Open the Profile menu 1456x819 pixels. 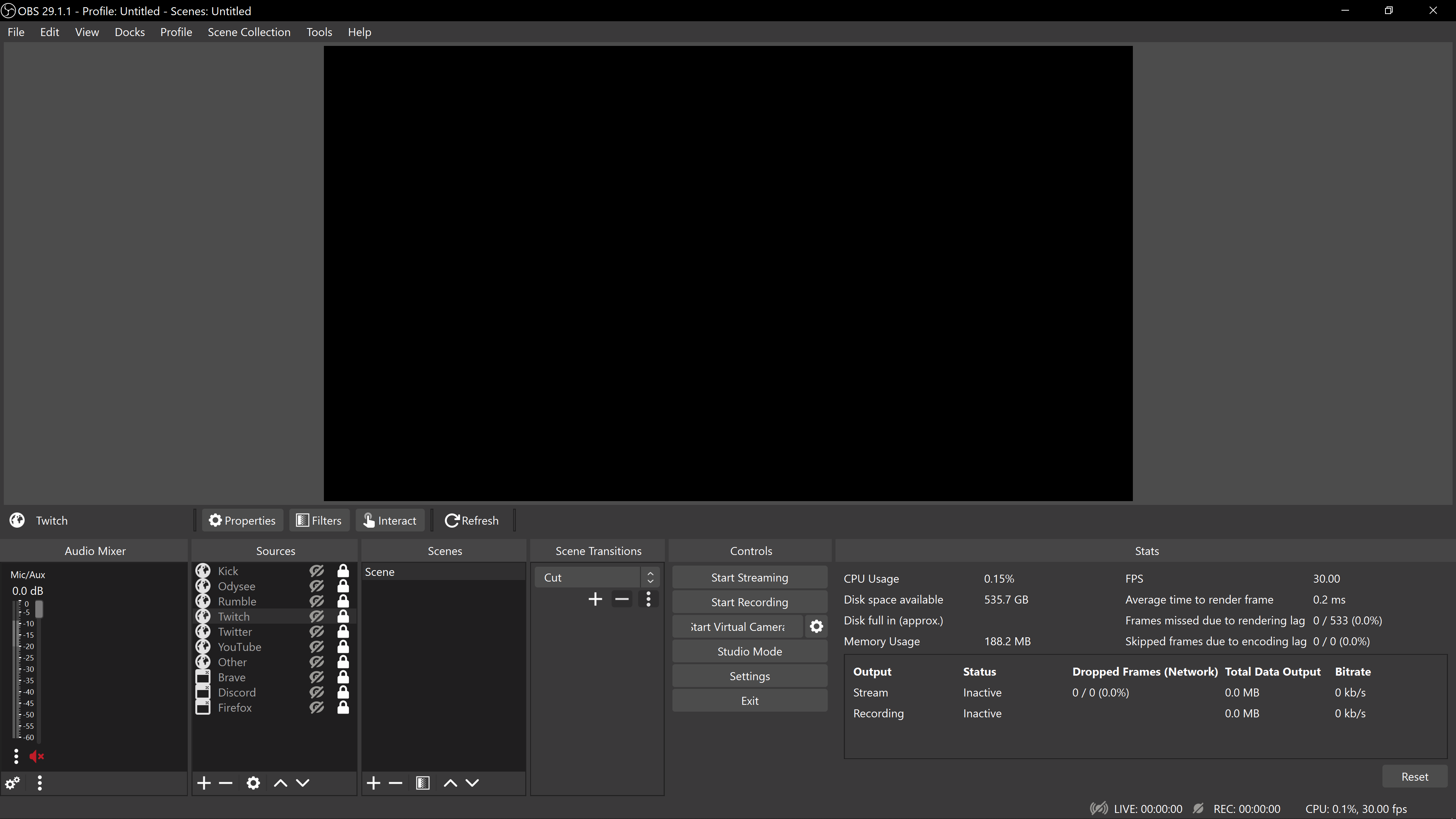point(176,32)
